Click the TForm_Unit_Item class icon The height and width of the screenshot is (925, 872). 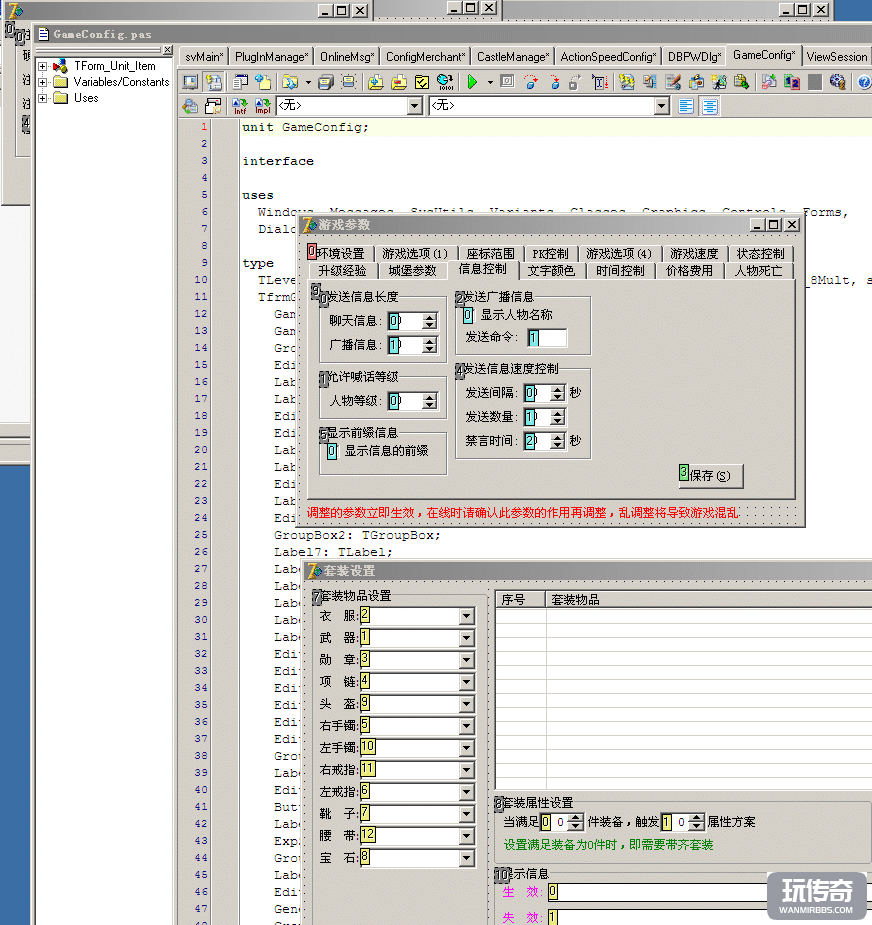point(60,66)
